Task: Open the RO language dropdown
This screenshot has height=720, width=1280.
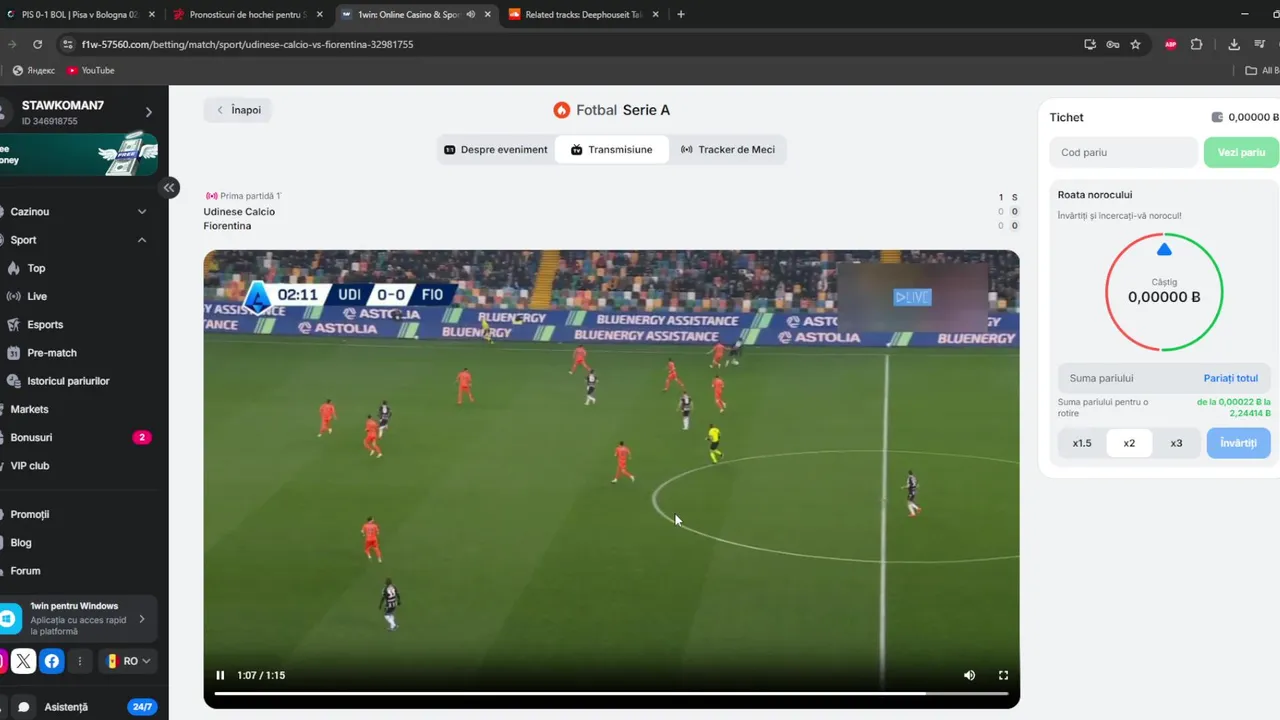Action: pos(128,661)
